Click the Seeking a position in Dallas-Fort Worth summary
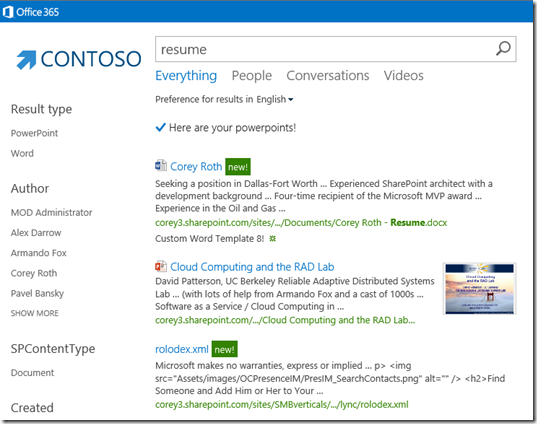The image size is (537, 424). [x=324, y=196]
